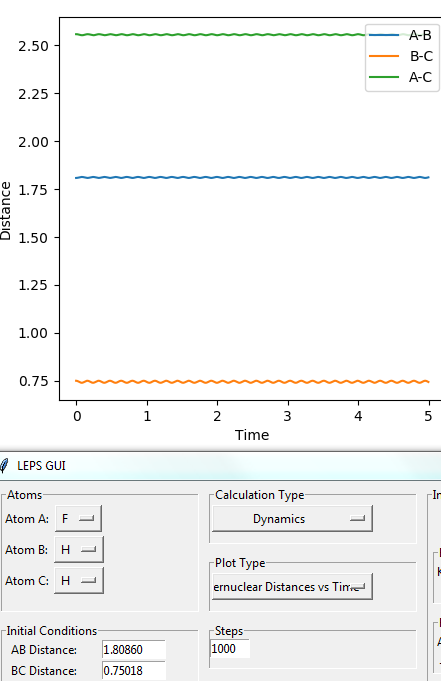Click the green A-C line swatch in legend

coord(384,77)
